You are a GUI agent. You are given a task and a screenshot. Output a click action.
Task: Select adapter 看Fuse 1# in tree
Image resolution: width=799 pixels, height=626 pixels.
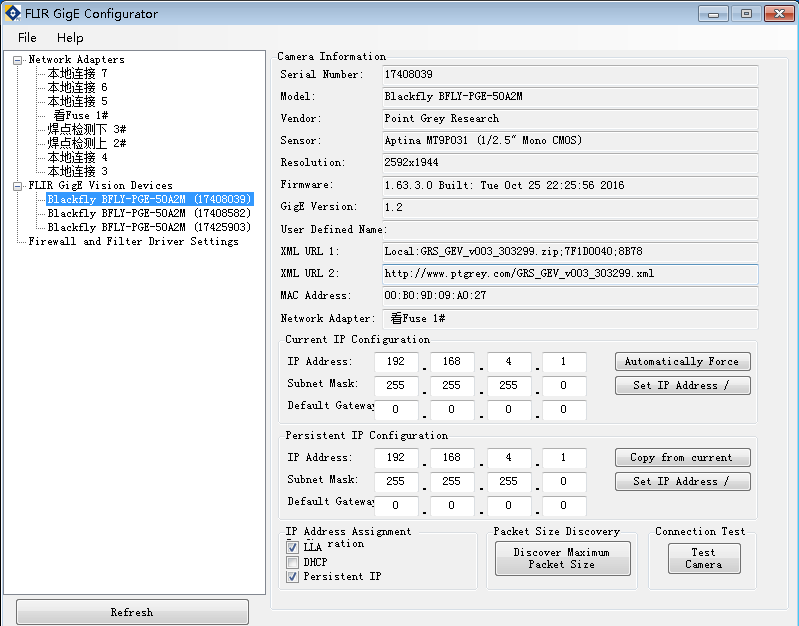coord(81,115)
